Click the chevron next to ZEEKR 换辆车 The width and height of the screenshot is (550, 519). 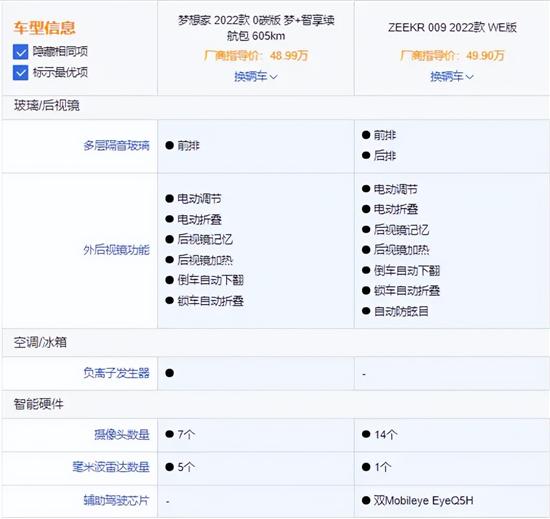pos(469,77)
